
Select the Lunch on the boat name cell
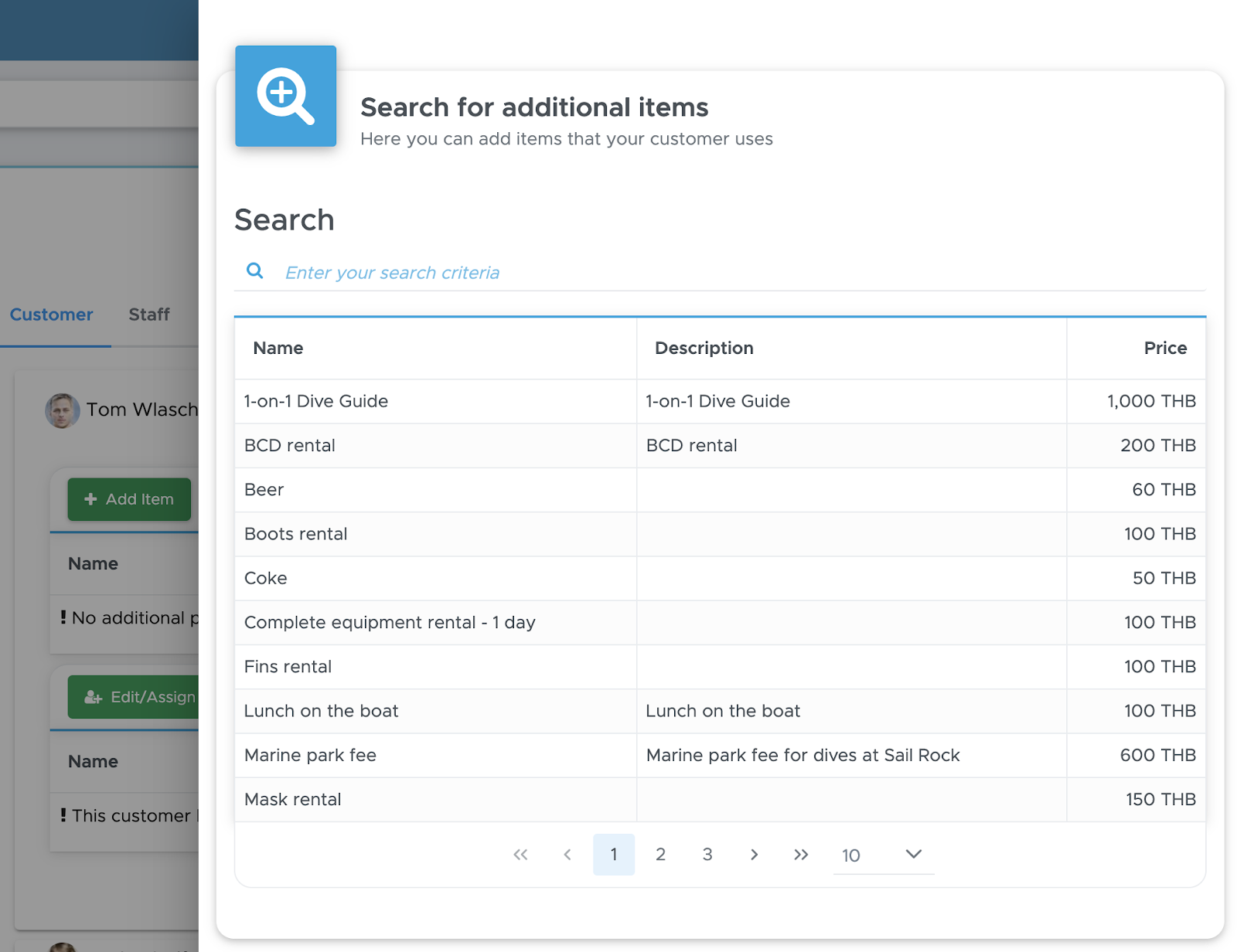(435, 711)
